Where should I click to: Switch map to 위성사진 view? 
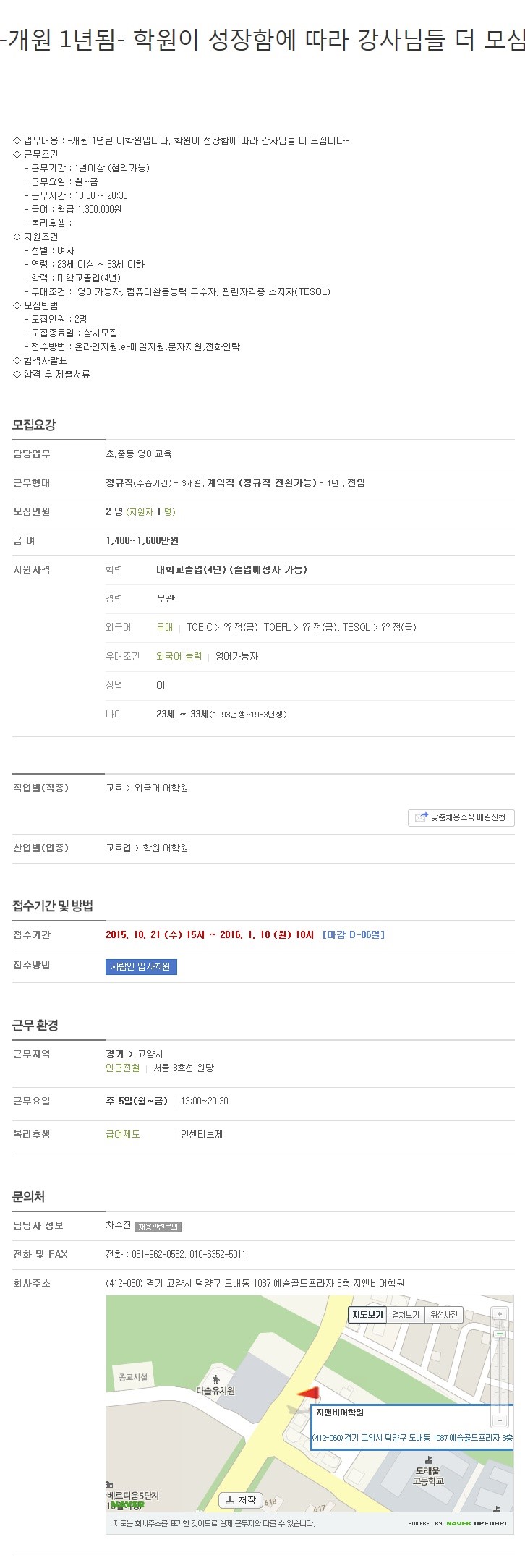444,1315
